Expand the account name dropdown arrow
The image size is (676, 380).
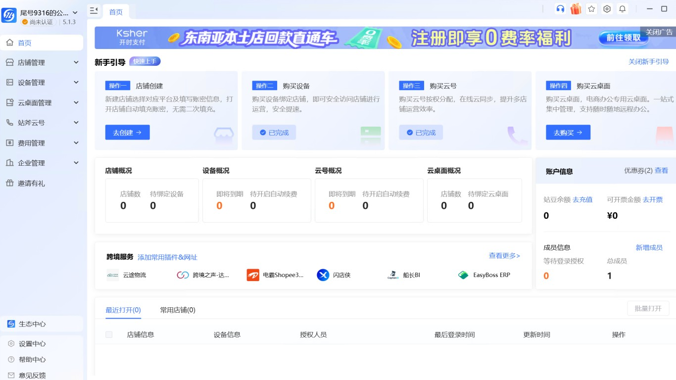click(x=75, y=13)
